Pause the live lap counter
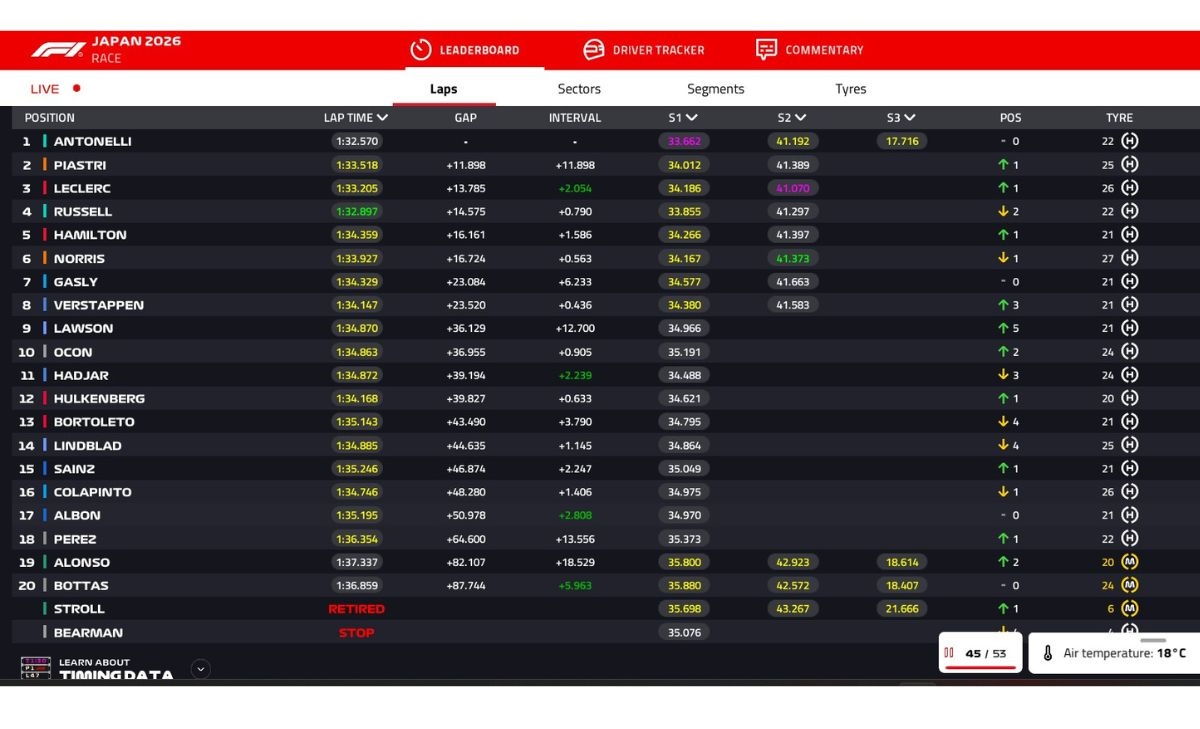This screenshot has width=1200, height=729. tap(949, 653)
